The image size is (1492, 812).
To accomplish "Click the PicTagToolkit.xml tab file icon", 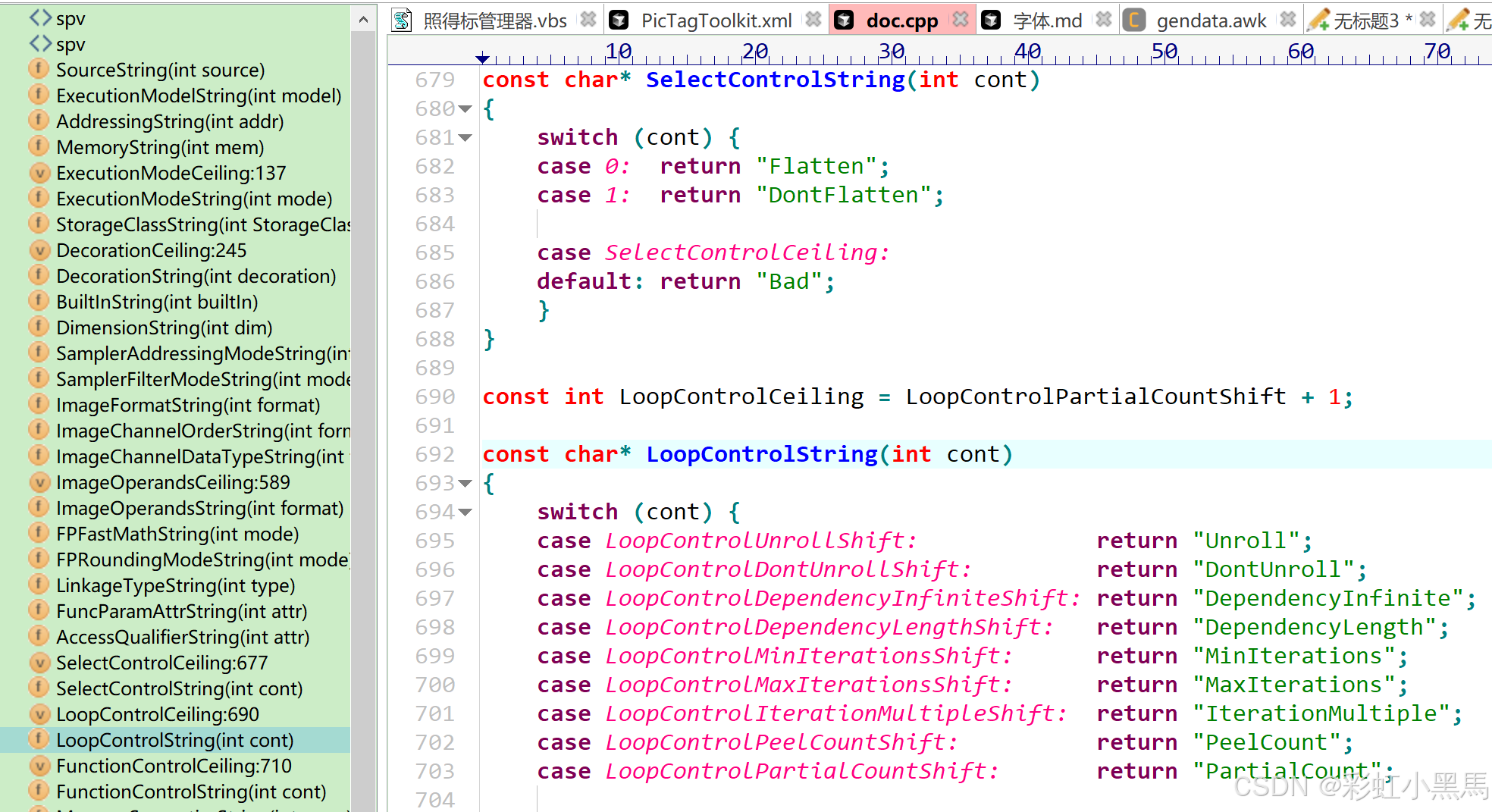I will pyautogui.click(x=619, y=20).
